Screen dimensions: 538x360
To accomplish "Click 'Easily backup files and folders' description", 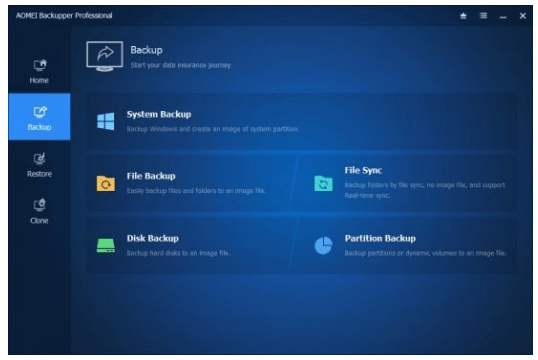I will pyautogui.click(x=196, y=191).
